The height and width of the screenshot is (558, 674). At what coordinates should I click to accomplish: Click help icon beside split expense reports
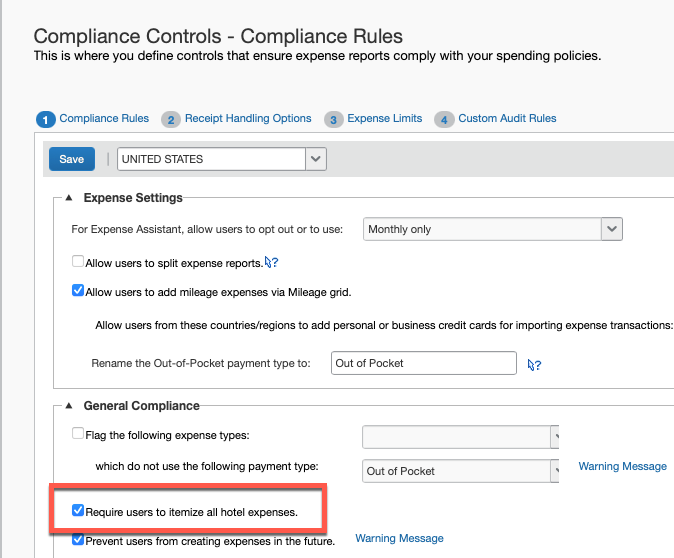tap(270, 263)
